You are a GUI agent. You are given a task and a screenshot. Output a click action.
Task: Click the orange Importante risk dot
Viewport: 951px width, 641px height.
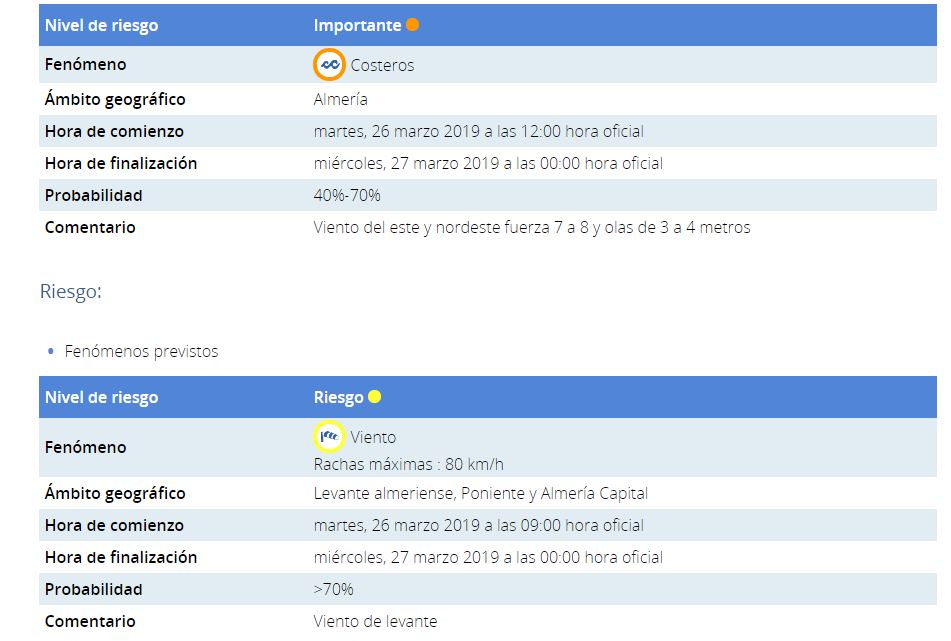click(412, 25)
